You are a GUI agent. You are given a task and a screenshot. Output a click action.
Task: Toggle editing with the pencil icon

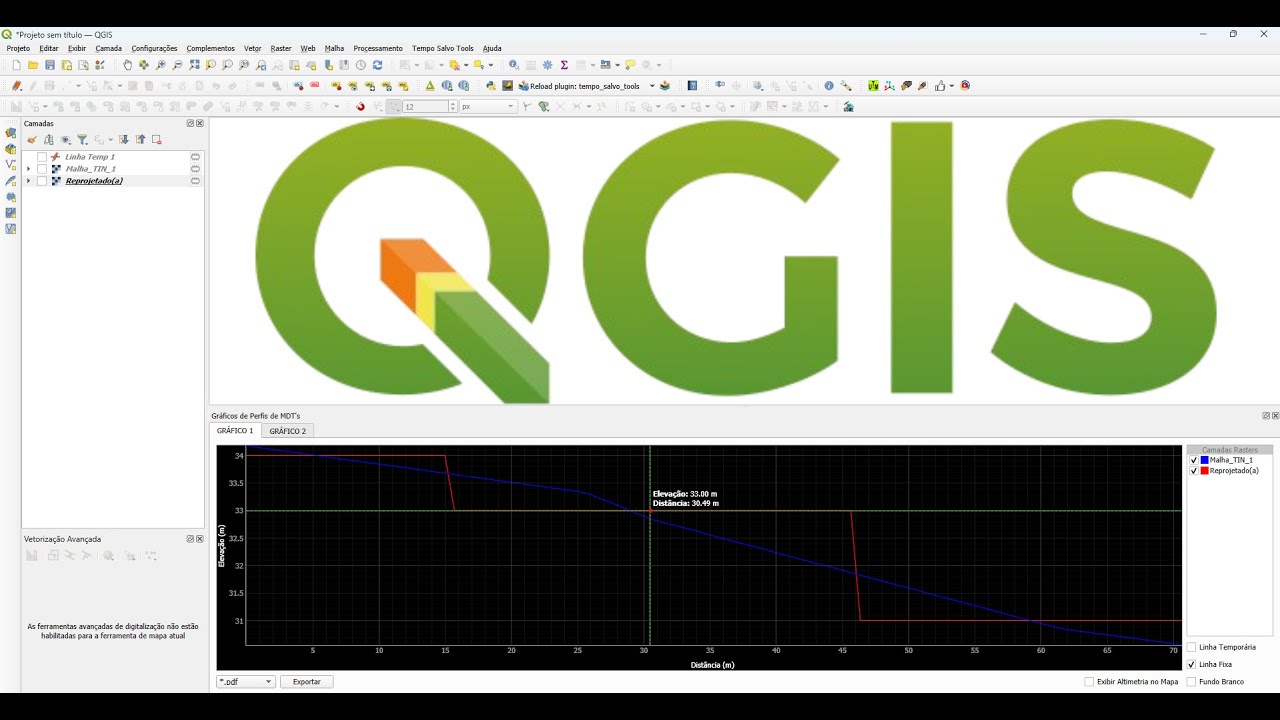[32, 86]
